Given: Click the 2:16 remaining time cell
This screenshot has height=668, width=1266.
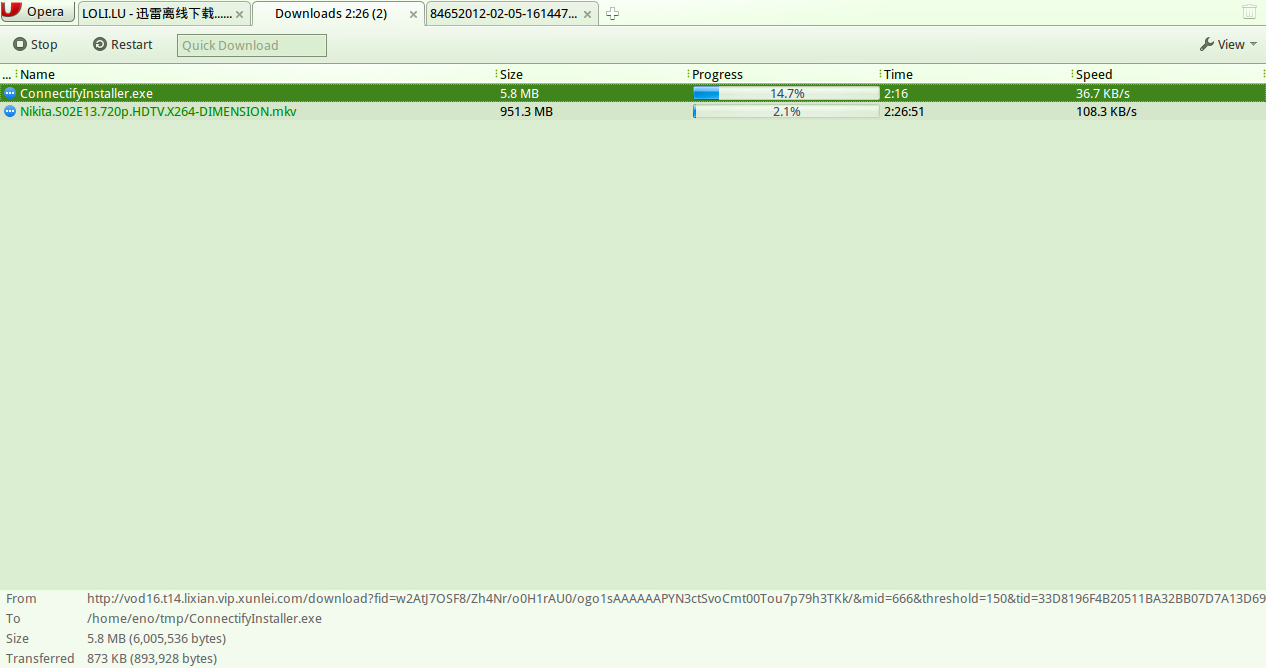Looking at the screenshot, I should 895,93.
